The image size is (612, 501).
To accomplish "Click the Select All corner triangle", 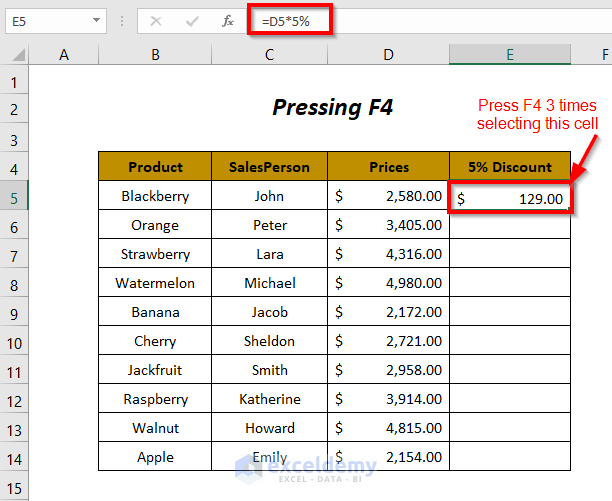I will tap(15, 56).
